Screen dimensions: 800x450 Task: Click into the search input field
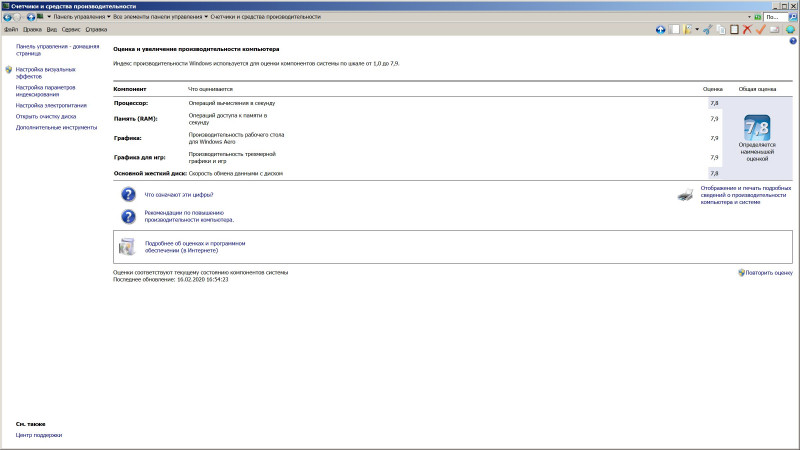[776, 17]
